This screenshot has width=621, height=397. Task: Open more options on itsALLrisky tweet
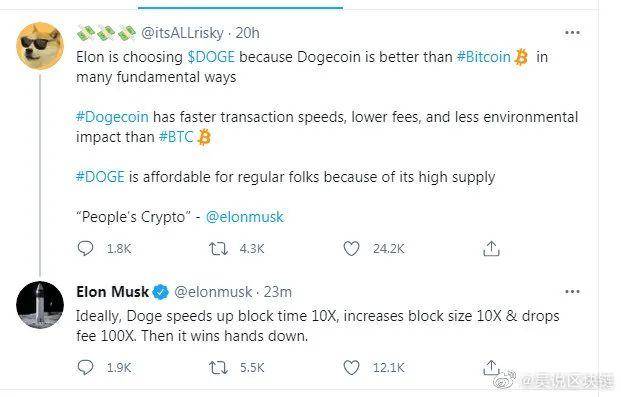572,32
